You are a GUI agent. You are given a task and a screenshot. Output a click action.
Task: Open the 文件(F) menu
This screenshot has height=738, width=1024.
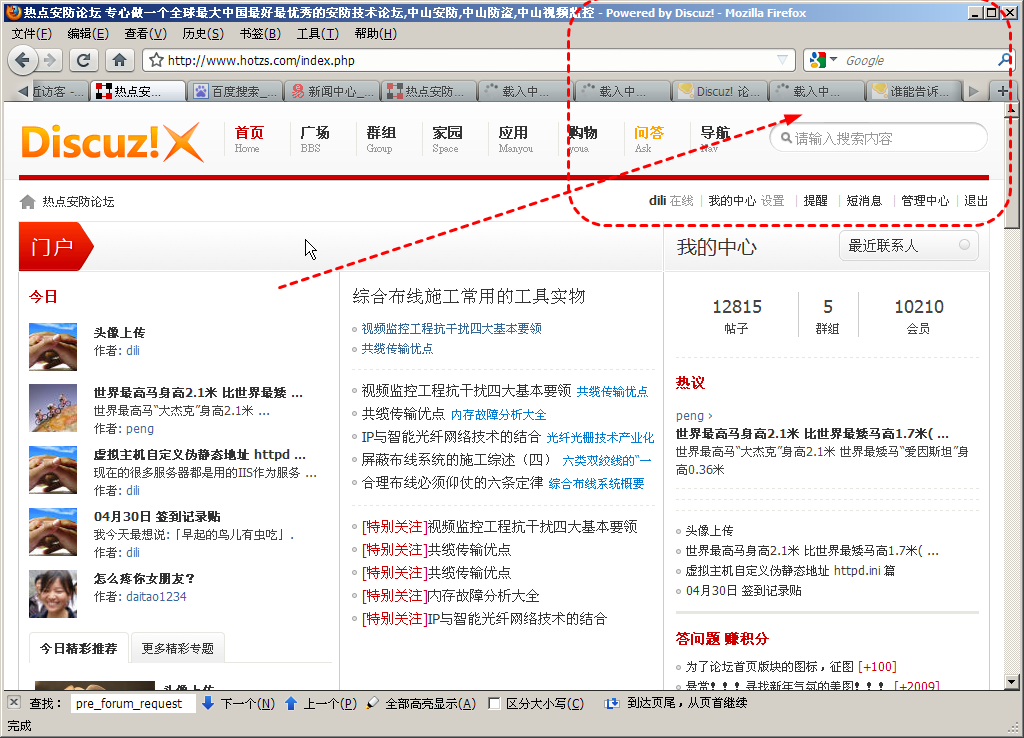click(x=31, y=33)
